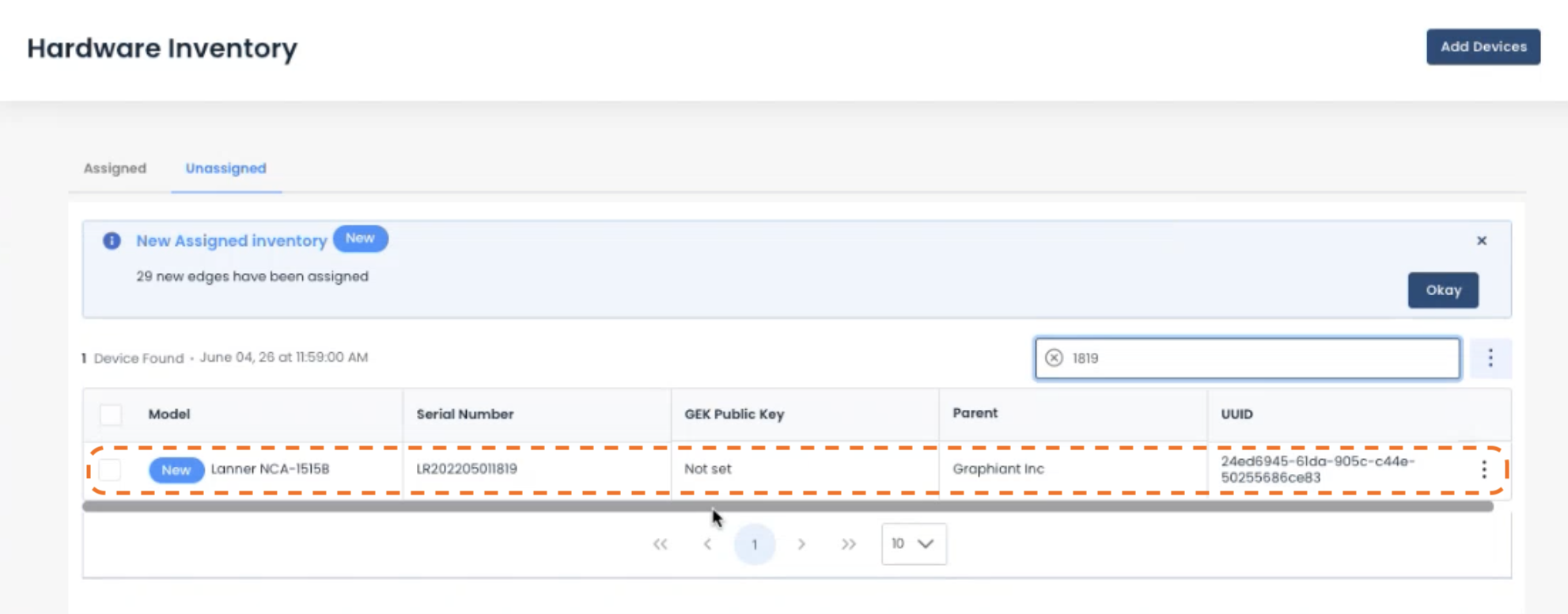Click the 29 new edges have been assigned message
Viewport: 1568px width, 614px height.
pos(252,276)
